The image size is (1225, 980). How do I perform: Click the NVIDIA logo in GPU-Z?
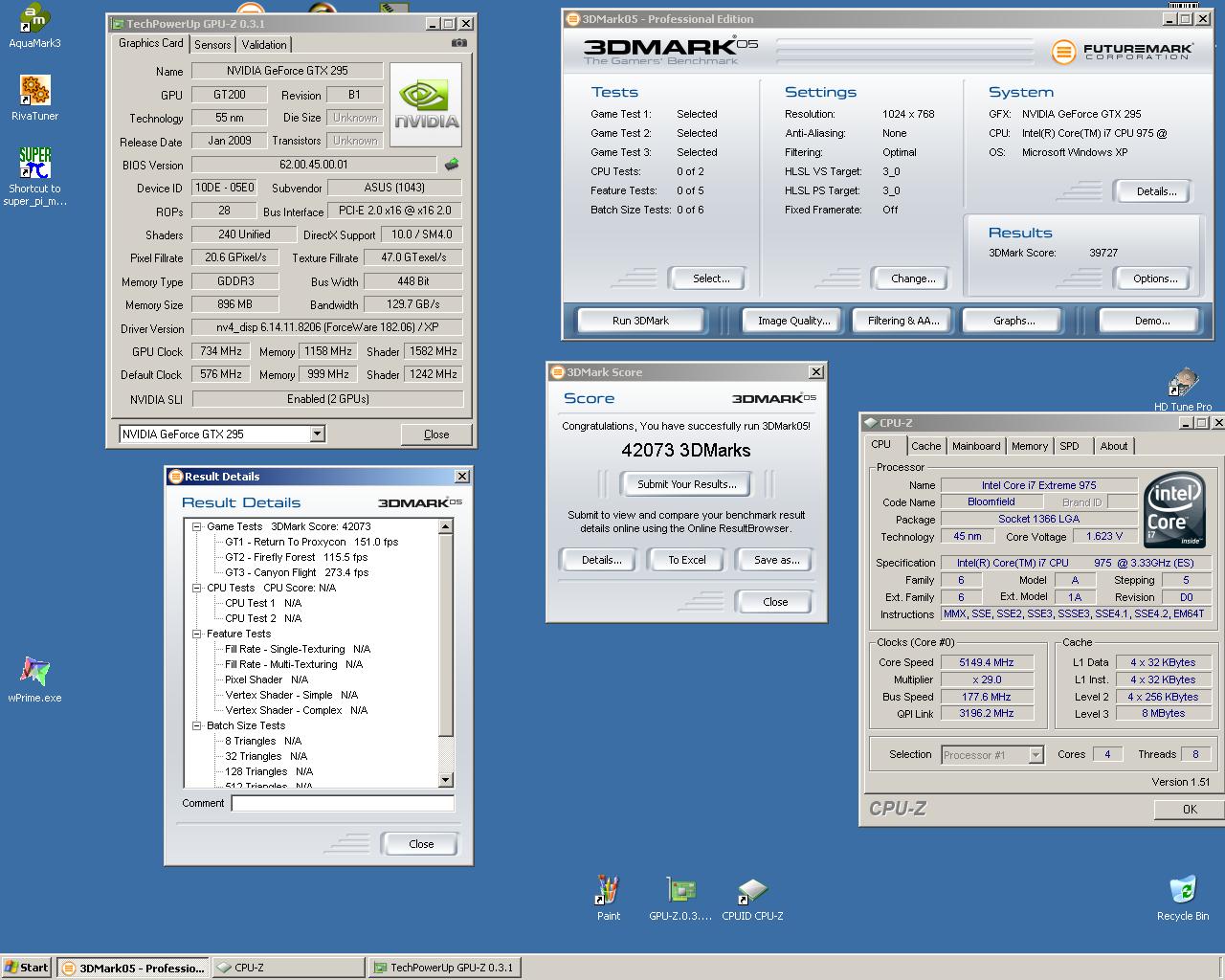point(426,105)
